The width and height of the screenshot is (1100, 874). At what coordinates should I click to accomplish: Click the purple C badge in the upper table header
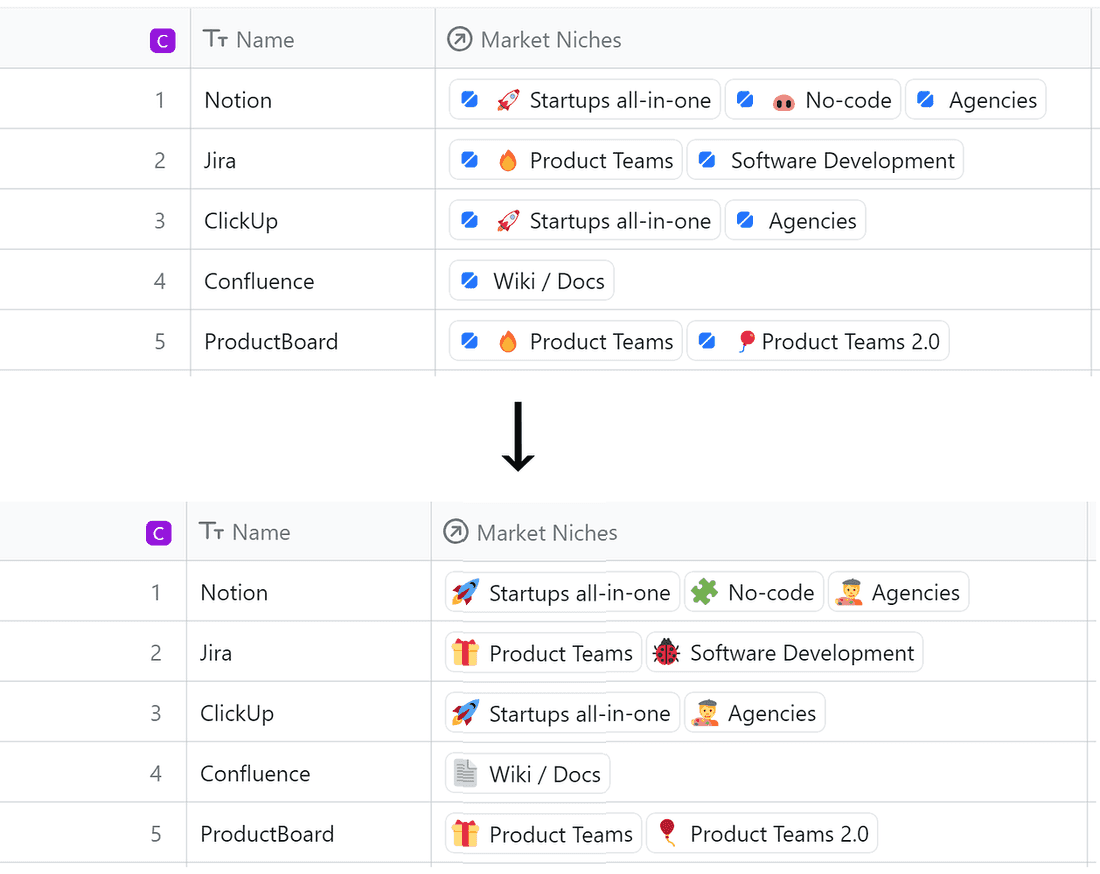tap(162, 41)
